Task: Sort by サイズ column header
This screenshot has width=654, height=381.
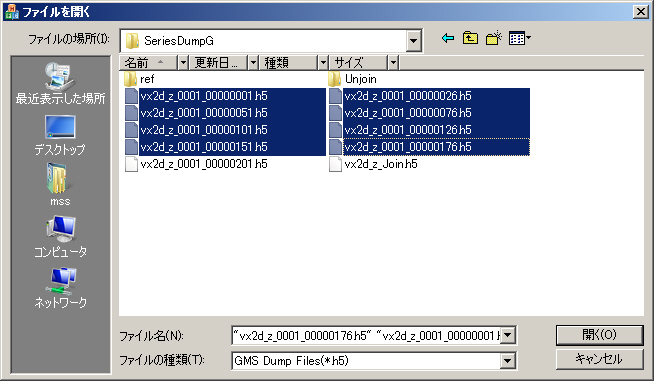Action: coord(359,63)
